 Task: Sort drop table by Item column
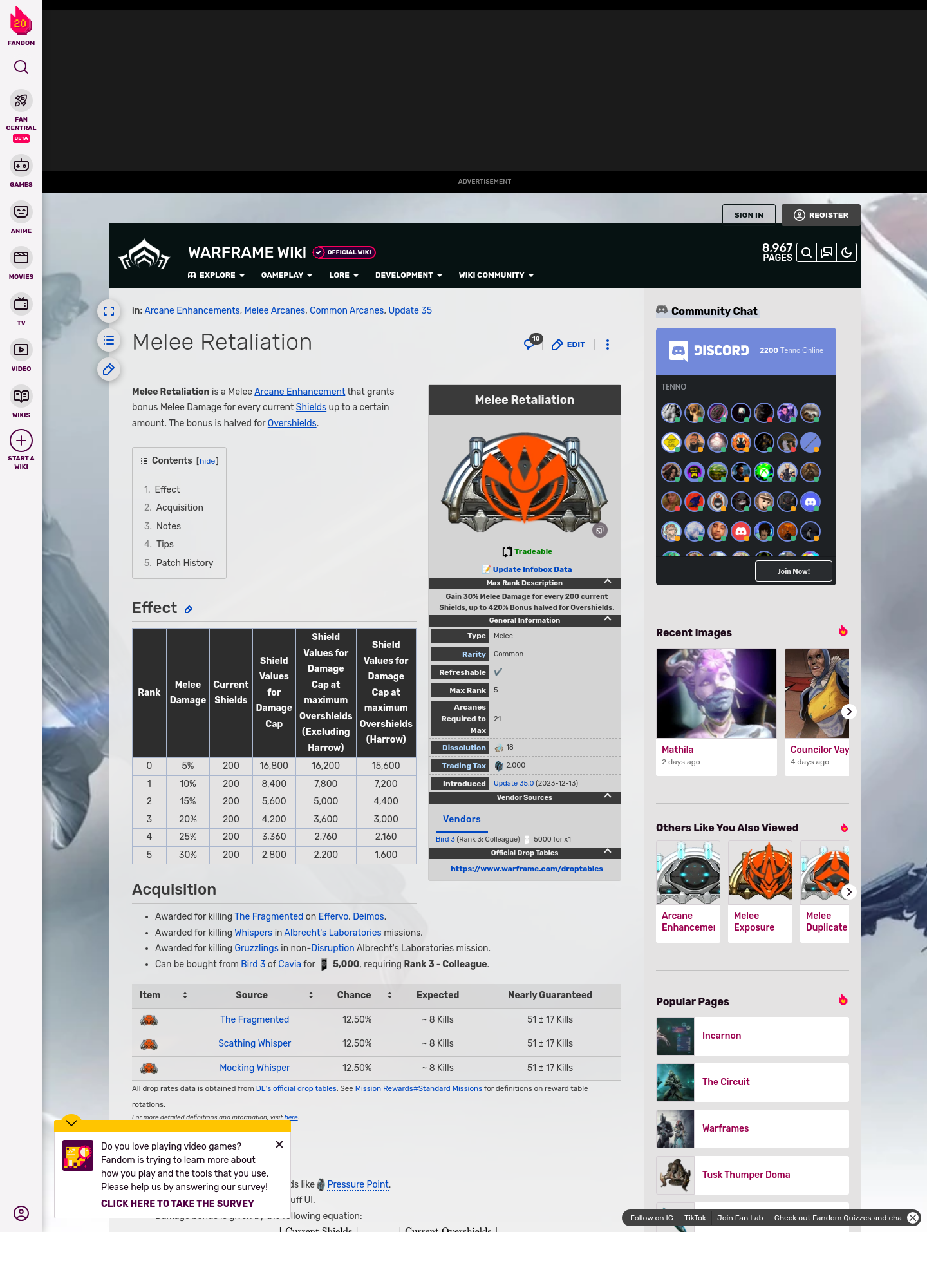[x=185, y=995]
